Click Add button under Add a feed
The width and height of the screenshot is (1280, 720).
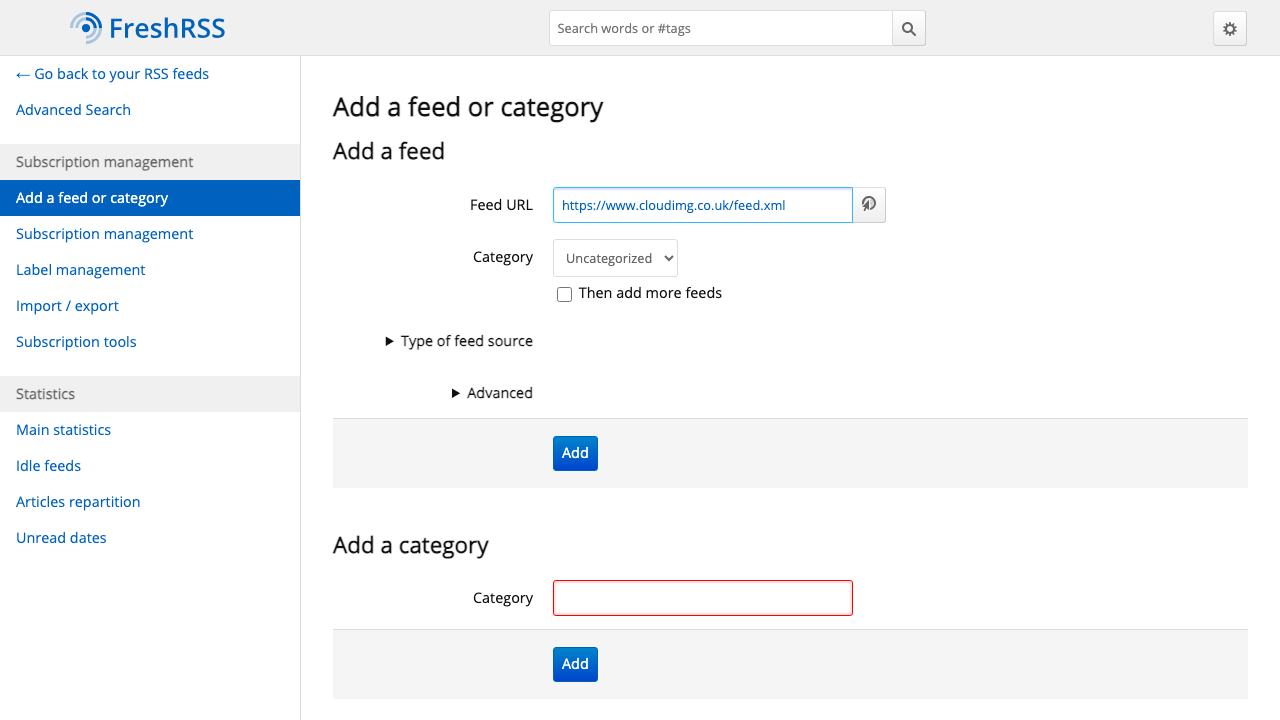(575, 453)
